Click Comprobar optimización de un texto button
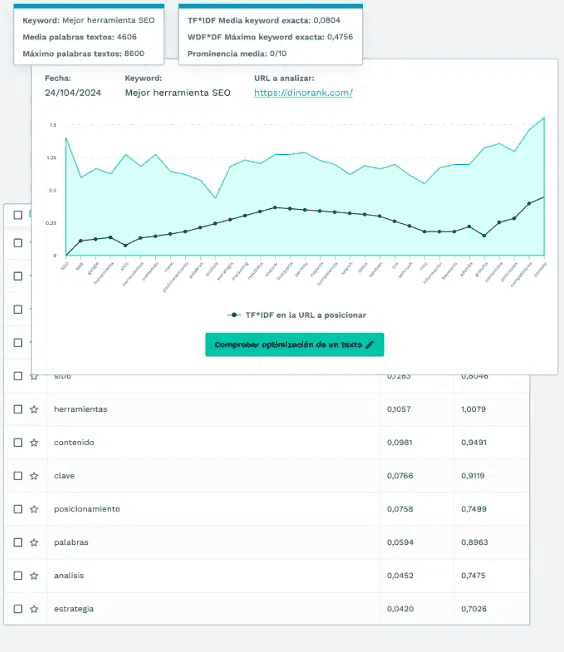Image resolution: width=564 pixels, height=652 pixels. 294,345
